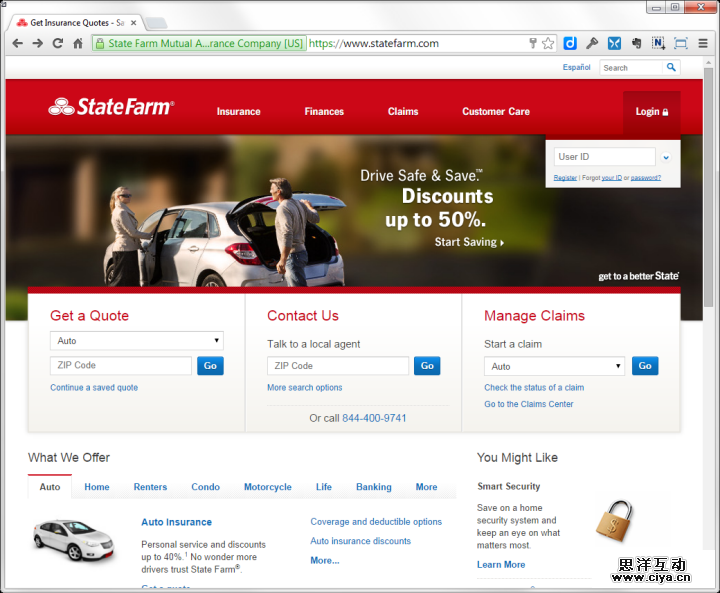Open a new browser tab

click(156, 23)
